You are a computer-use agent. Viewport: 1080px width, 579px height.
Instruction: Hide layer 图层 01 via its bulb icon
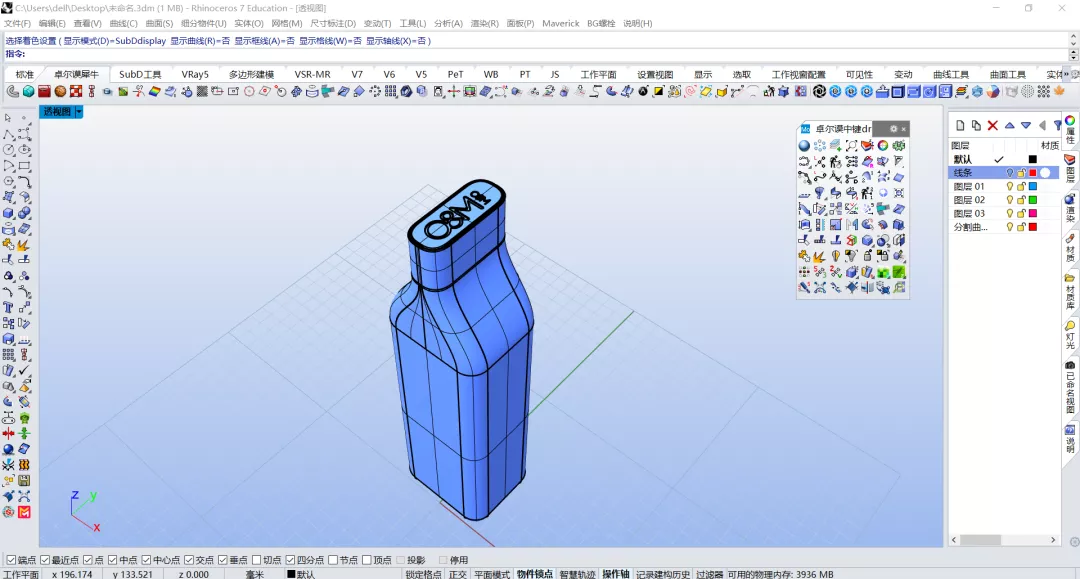[1010, 187]
